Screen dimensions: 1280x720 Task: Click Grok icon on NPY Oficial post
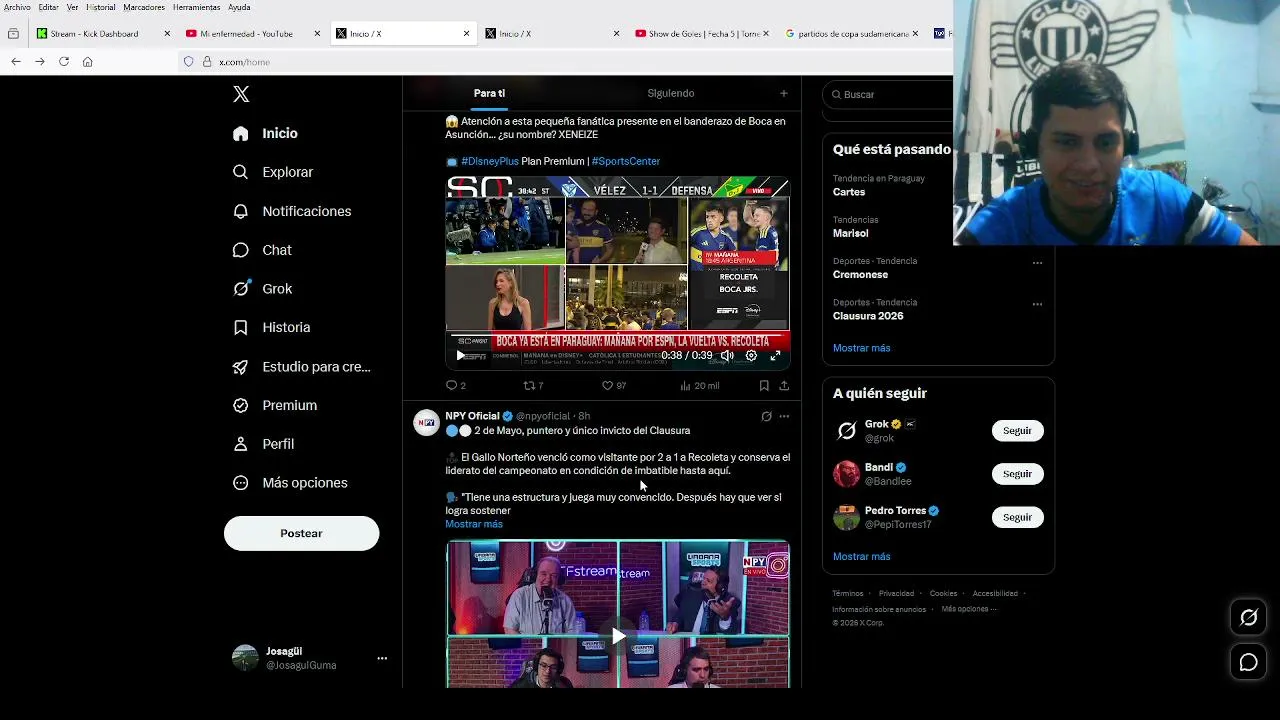click(766, 416)
